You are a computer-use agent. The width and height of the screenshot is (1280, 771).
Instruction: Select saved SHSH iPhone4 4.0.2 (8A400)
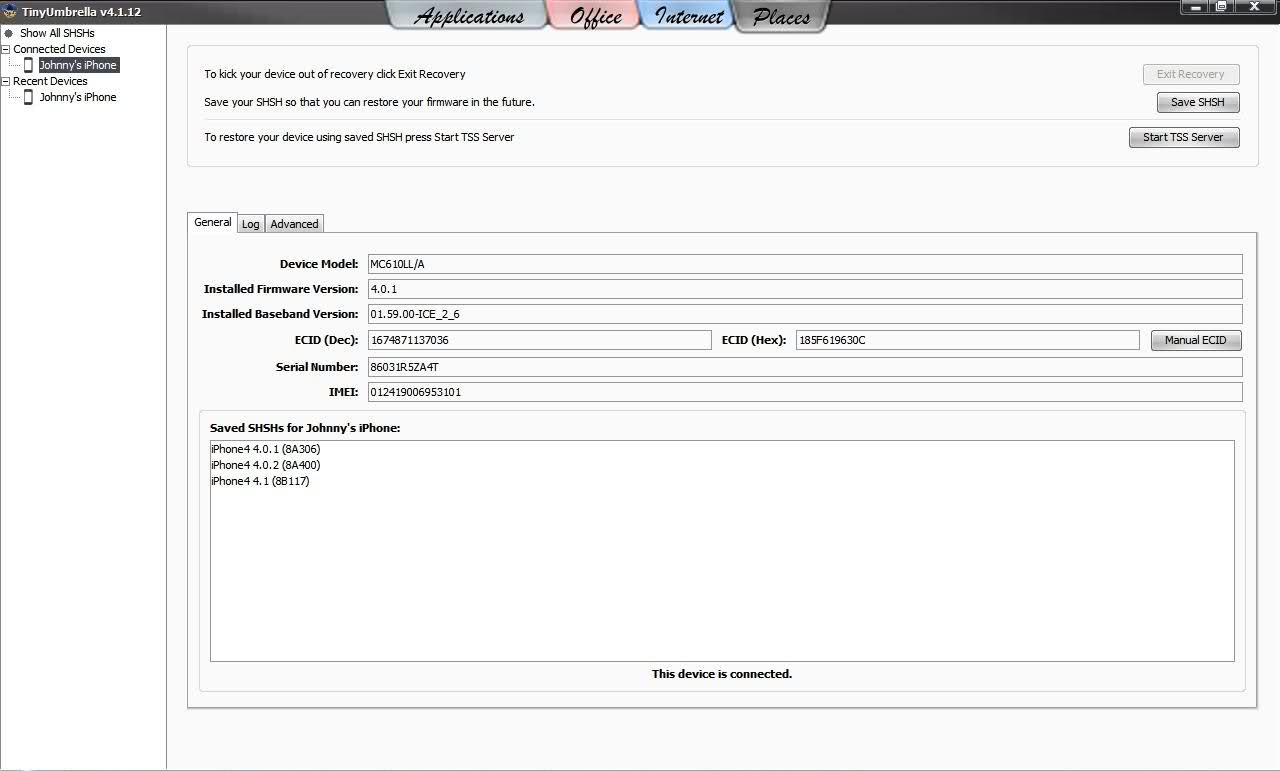point(266,465)
